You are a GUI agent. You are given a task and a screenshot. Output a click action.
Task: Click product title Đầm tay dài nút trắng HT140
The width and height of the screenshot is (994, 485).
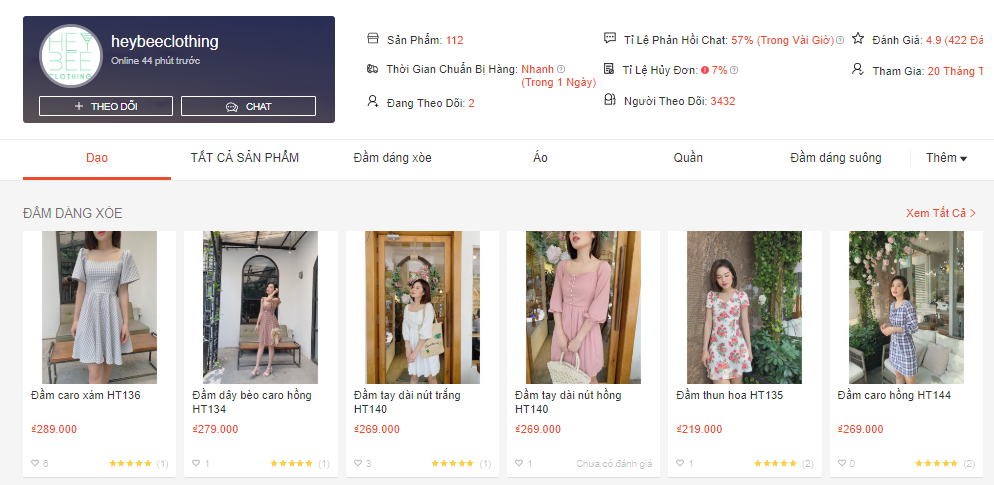click(407, 403)
